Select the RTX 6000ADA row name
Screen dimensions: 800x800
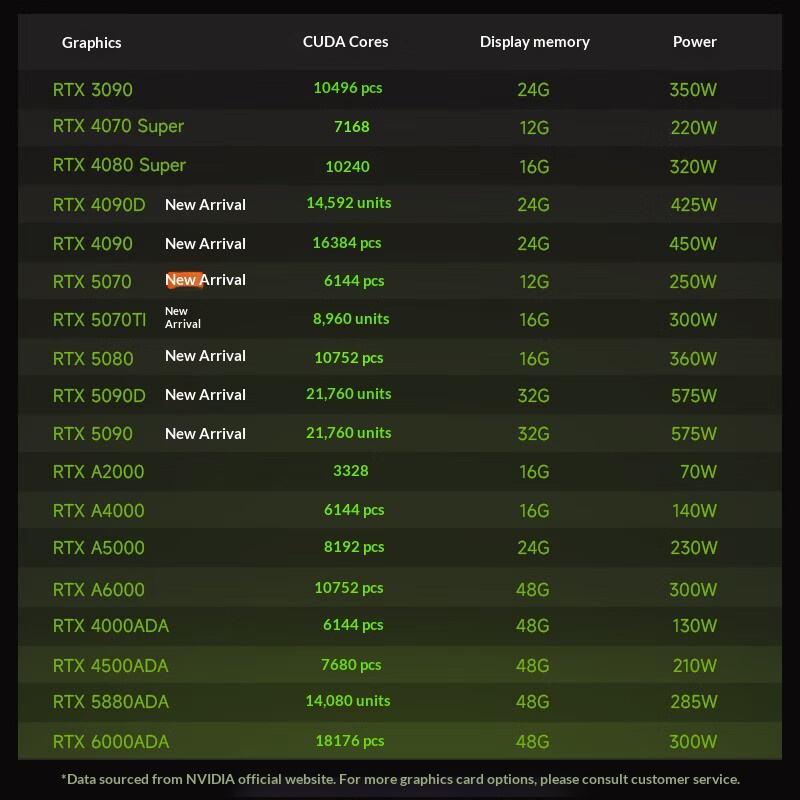pos(111,742)
